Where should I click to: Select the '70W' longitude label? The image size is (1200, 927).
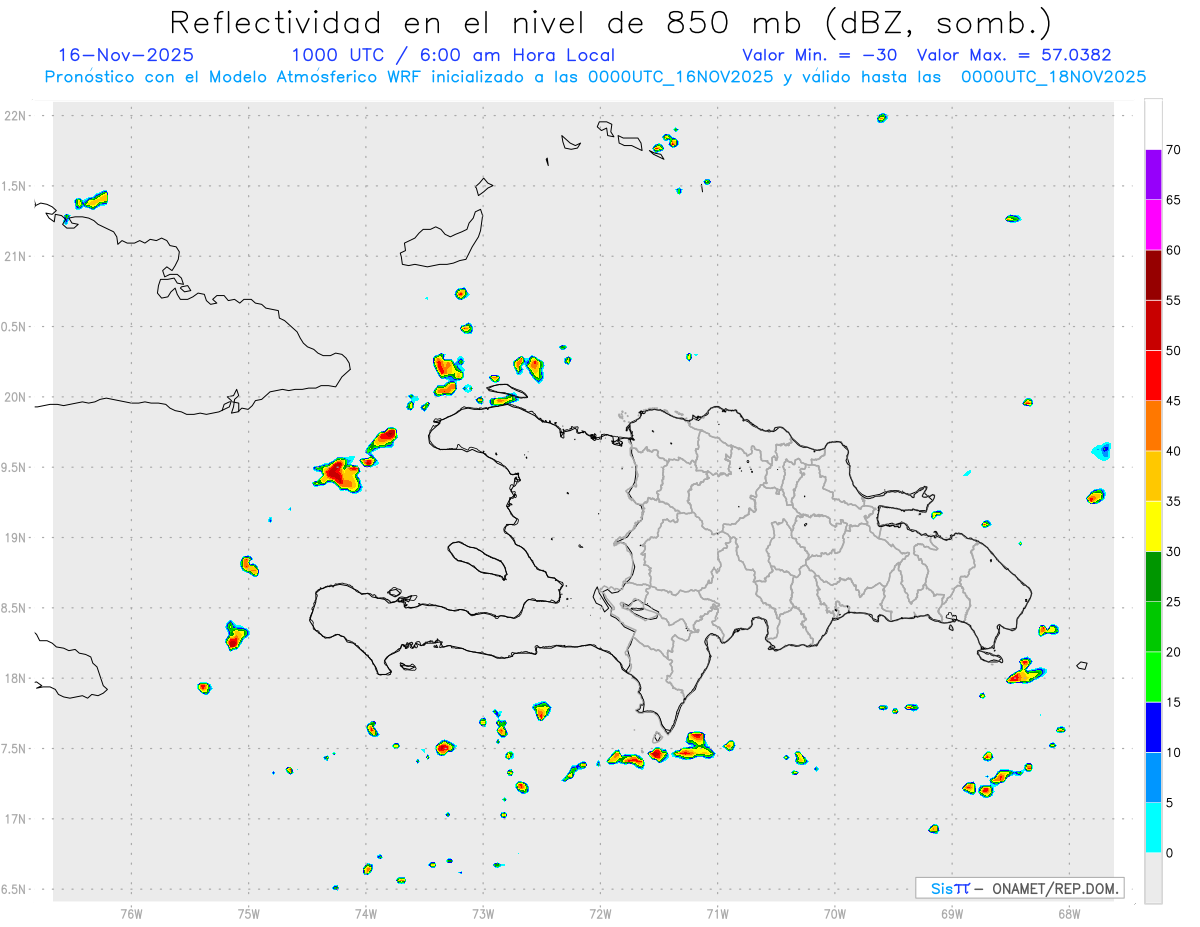click(x=835, y=913)
